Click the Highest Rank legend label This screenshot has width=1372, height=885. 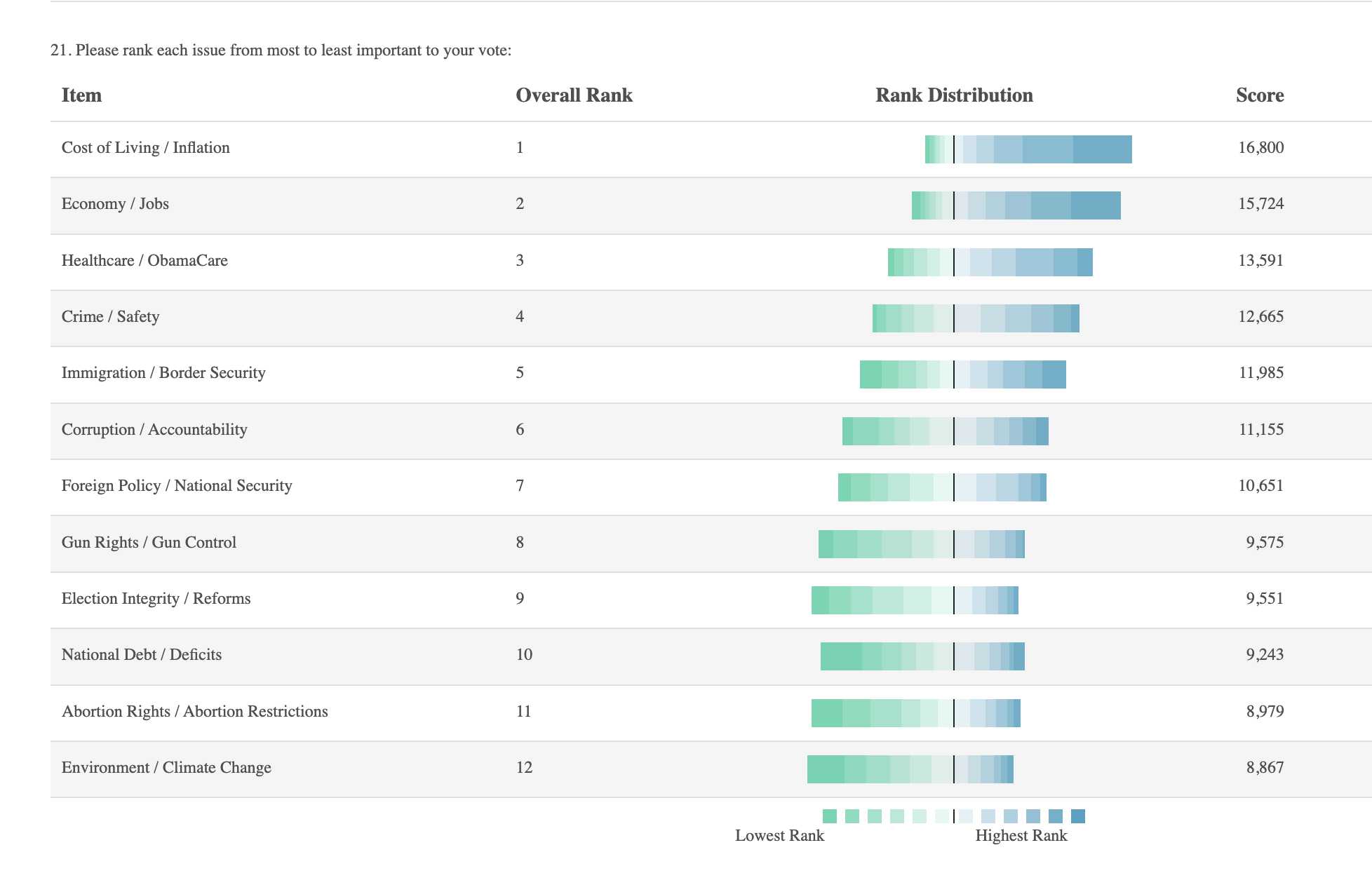pos(1021,835)
